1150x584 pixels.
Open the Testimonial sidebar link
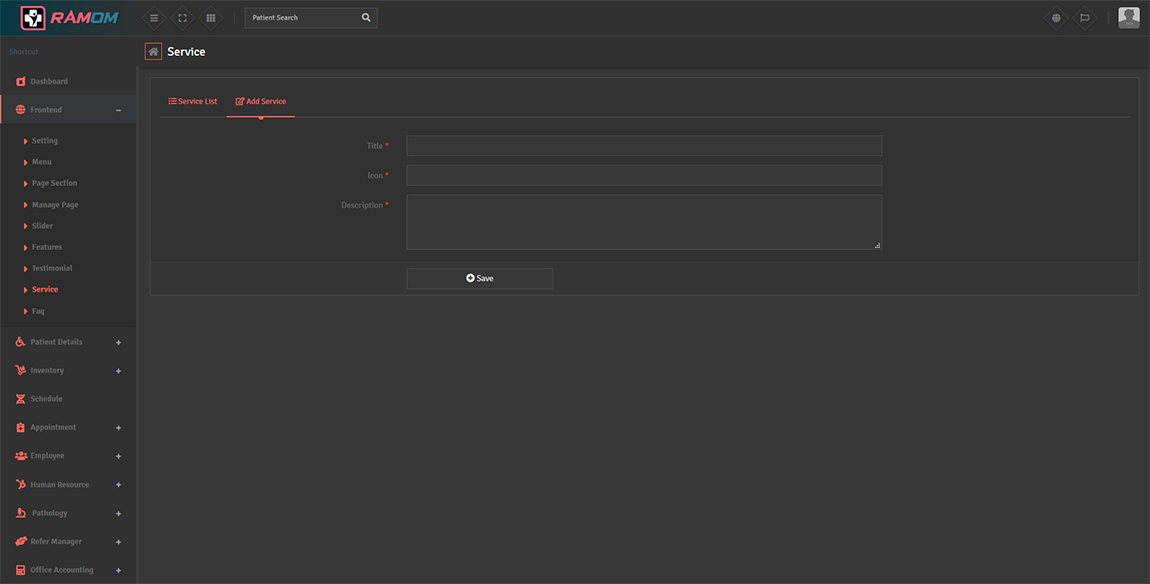coord(52,268)
